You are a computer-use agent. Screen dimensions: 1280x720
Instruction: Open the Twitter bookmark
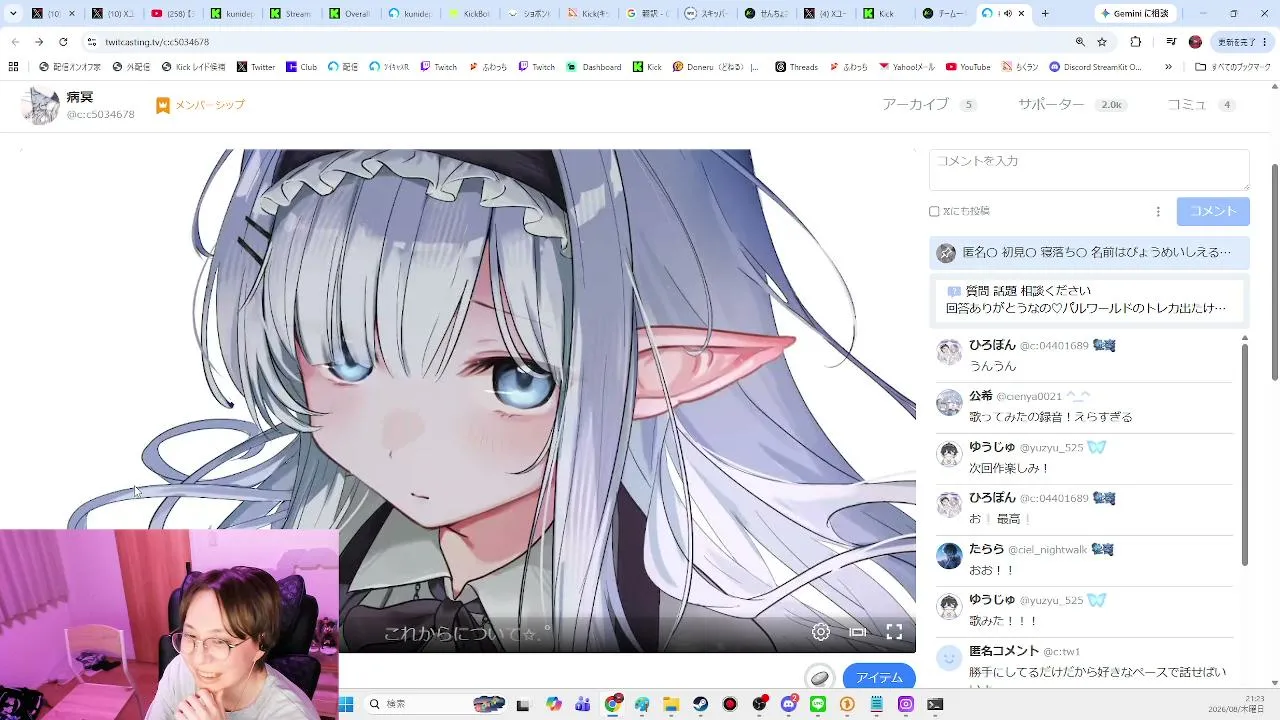pos(256,67)
